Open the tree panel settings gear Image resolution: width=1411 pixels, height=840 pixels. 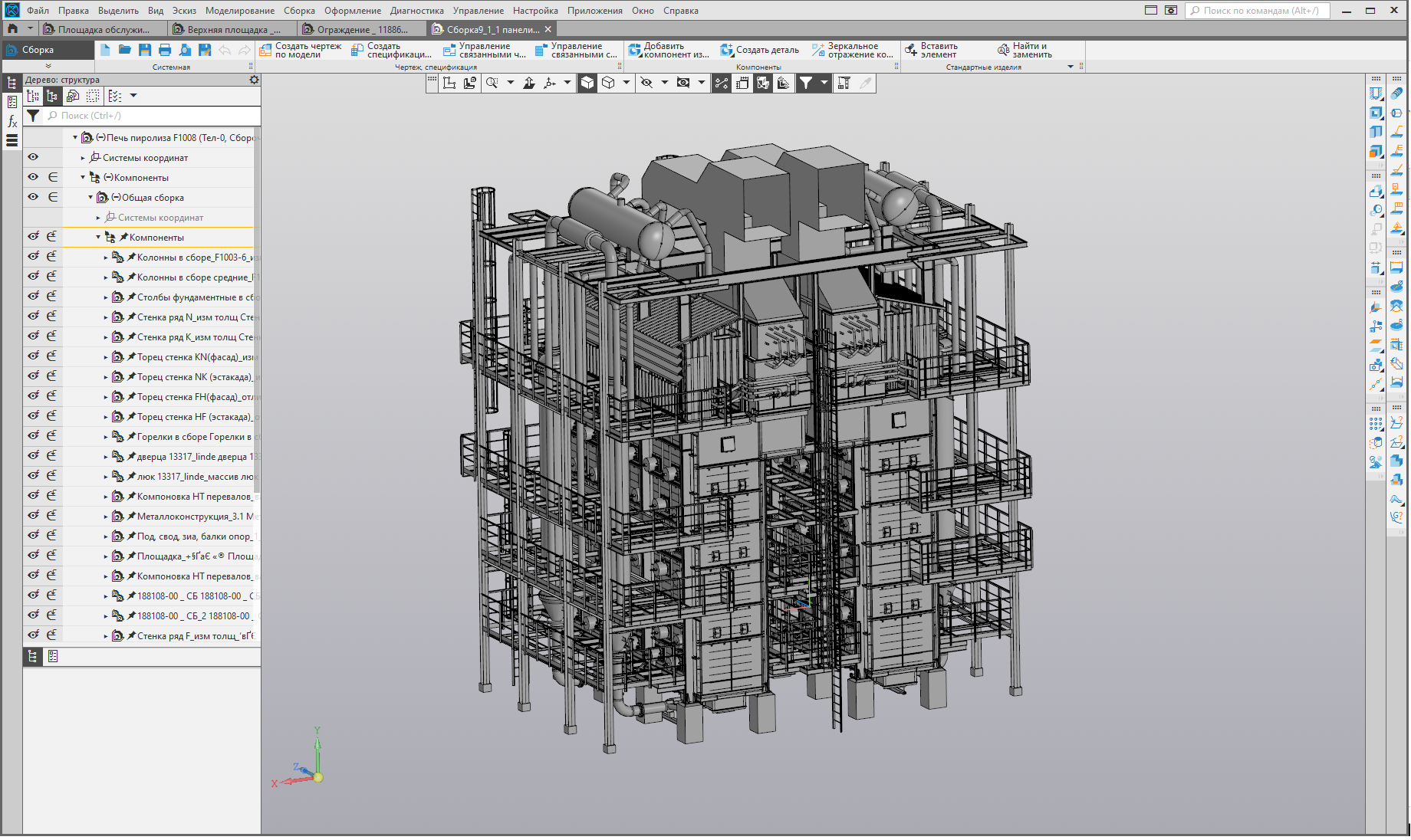[x=254, y=80]
